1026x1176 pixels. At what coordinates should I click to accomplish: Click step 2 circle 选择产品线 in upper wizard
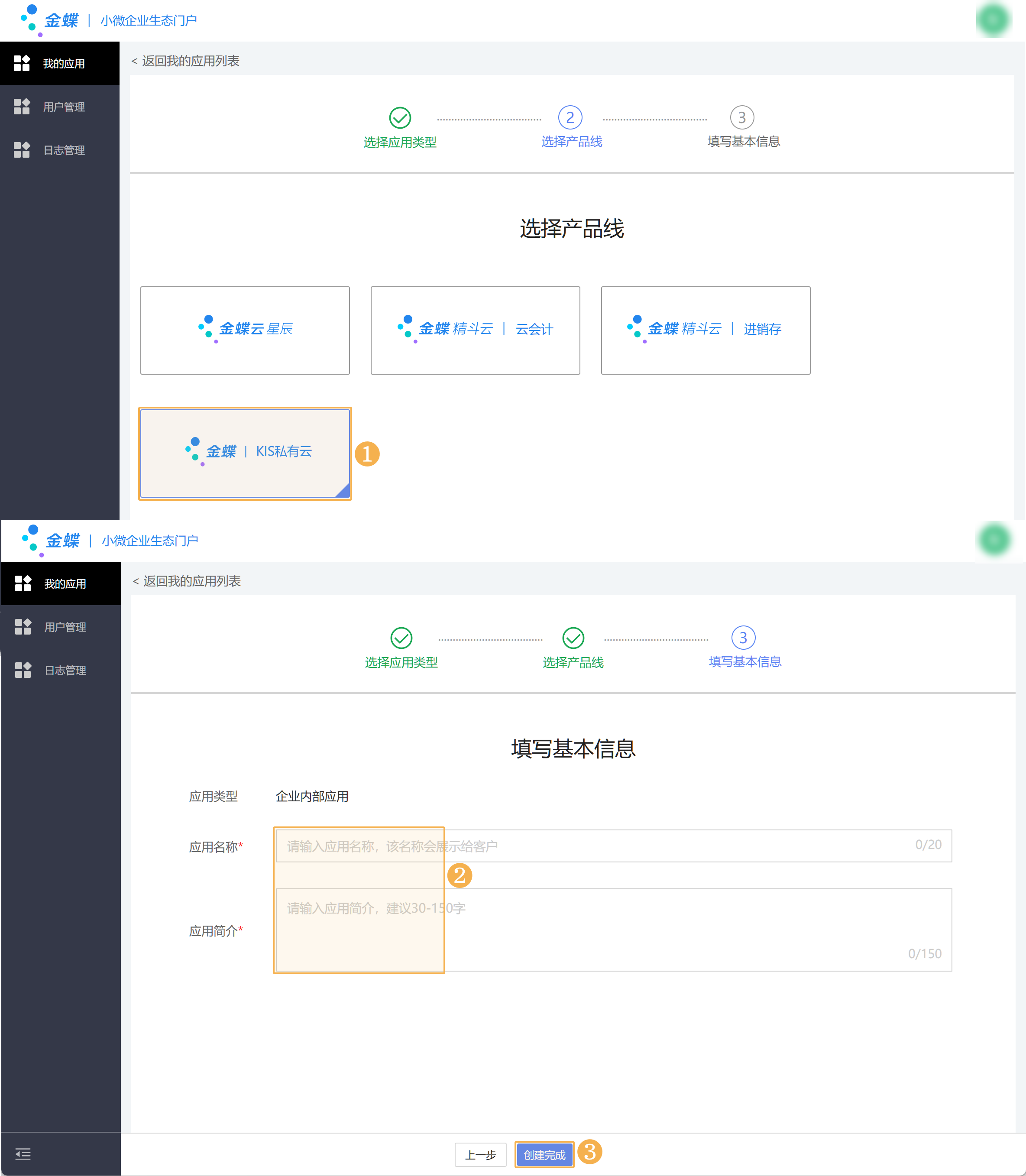[570, 118]
